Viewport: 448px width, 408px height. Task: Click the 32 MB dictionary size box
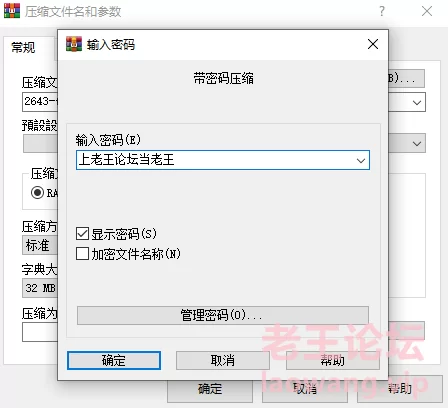(40, 288)
